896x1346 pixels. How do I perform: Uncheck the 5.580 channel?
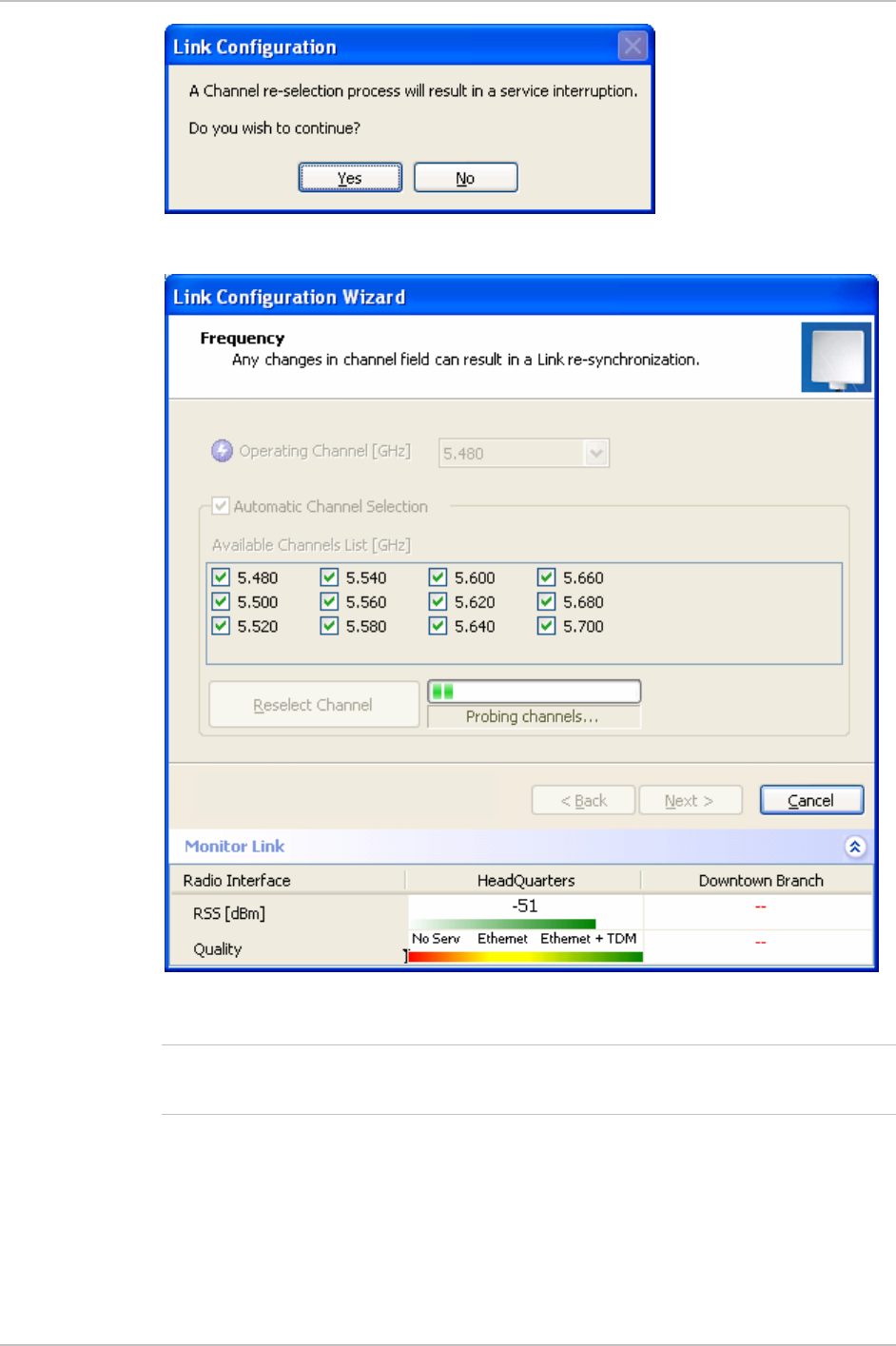point(329,626)
